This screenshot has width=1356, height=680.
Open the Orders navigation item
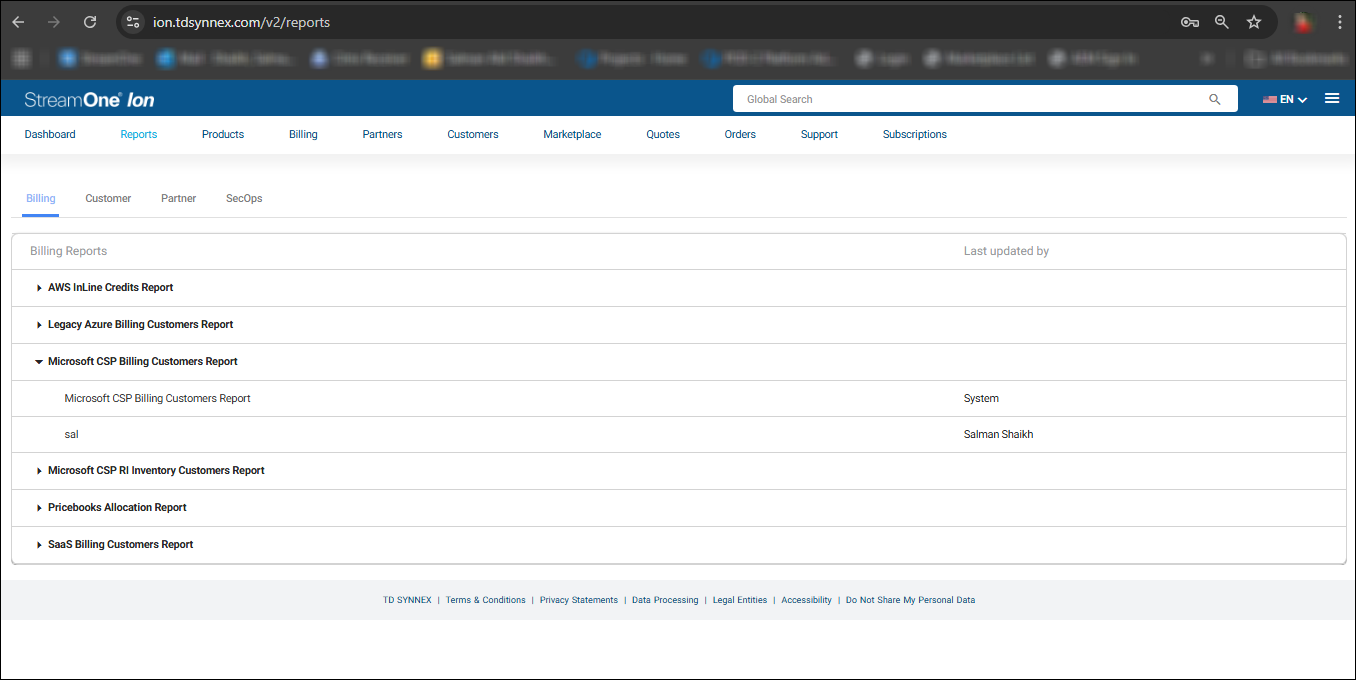[740, 134]
